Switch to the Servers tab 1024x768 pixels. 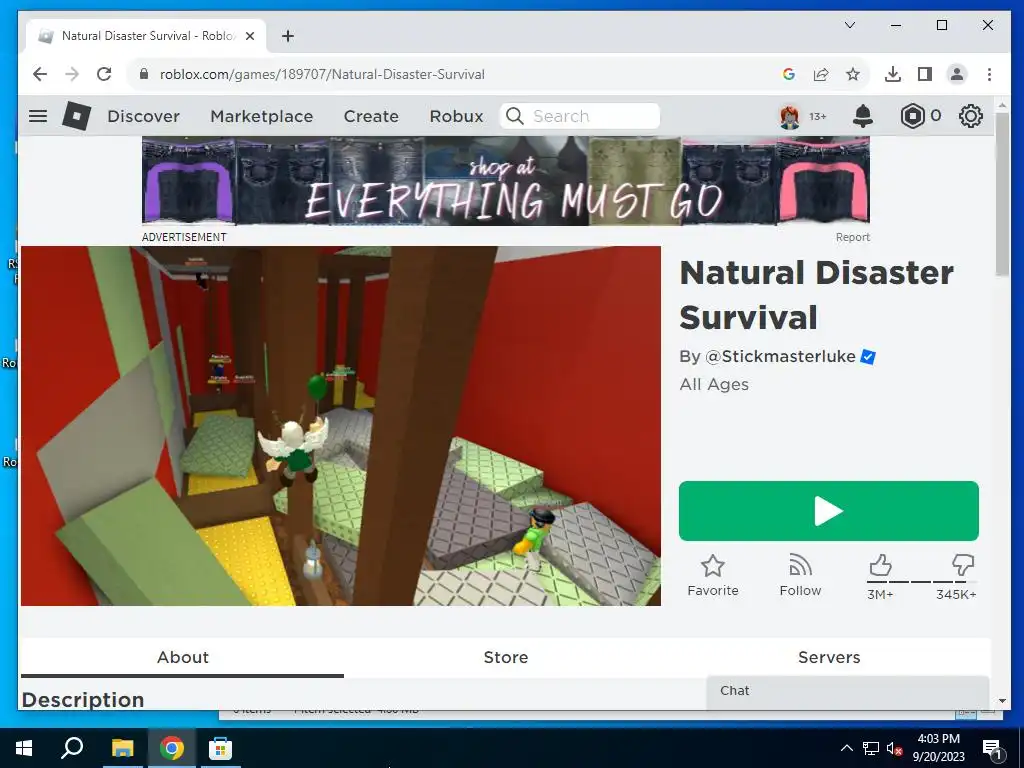tap(829, 658)
